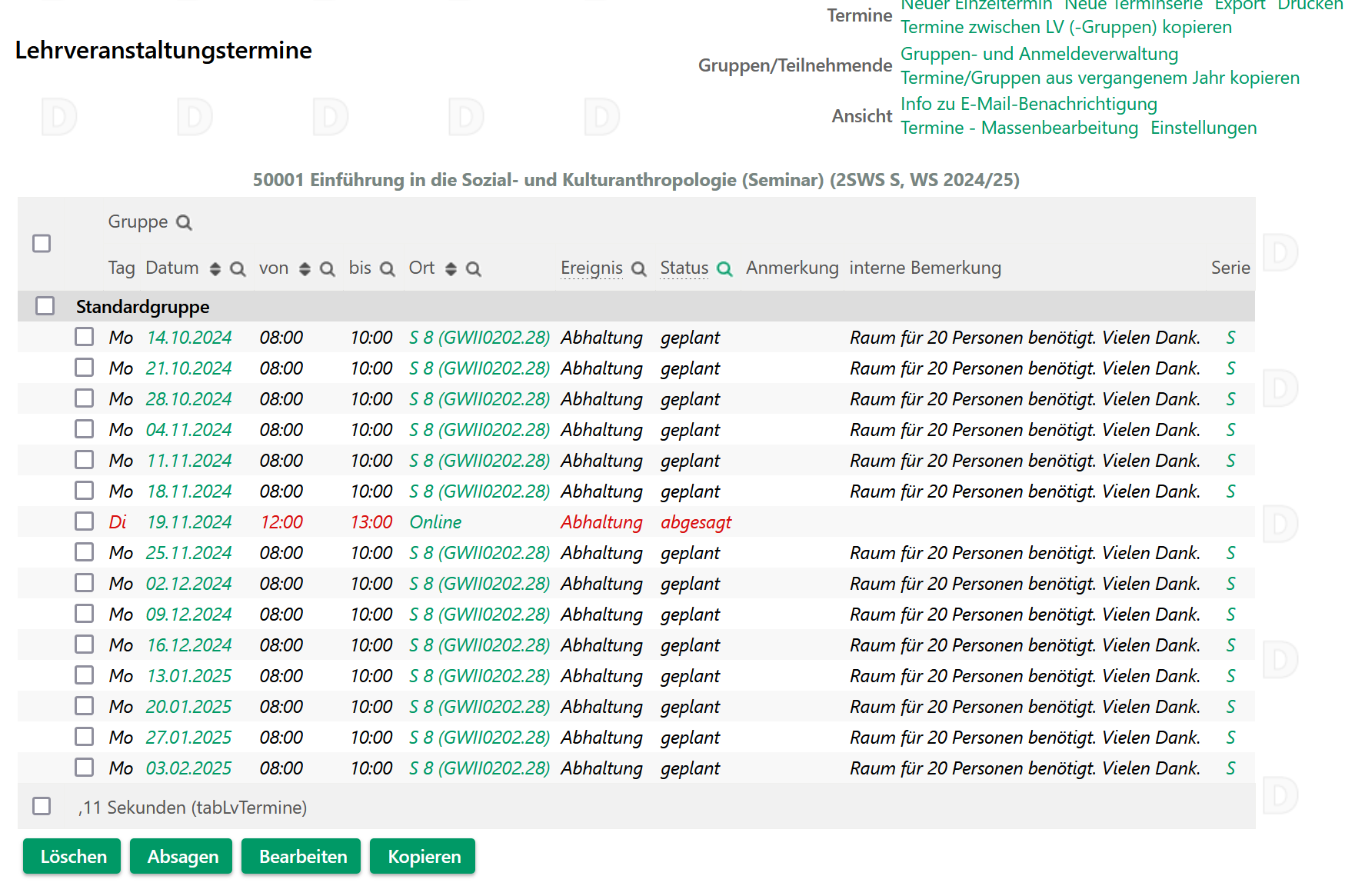Open 'Termine zwischen LV (-Gruppen) kopieren' link
The height and width of the screenshot is (896, 1355).
coord(1066,27)
